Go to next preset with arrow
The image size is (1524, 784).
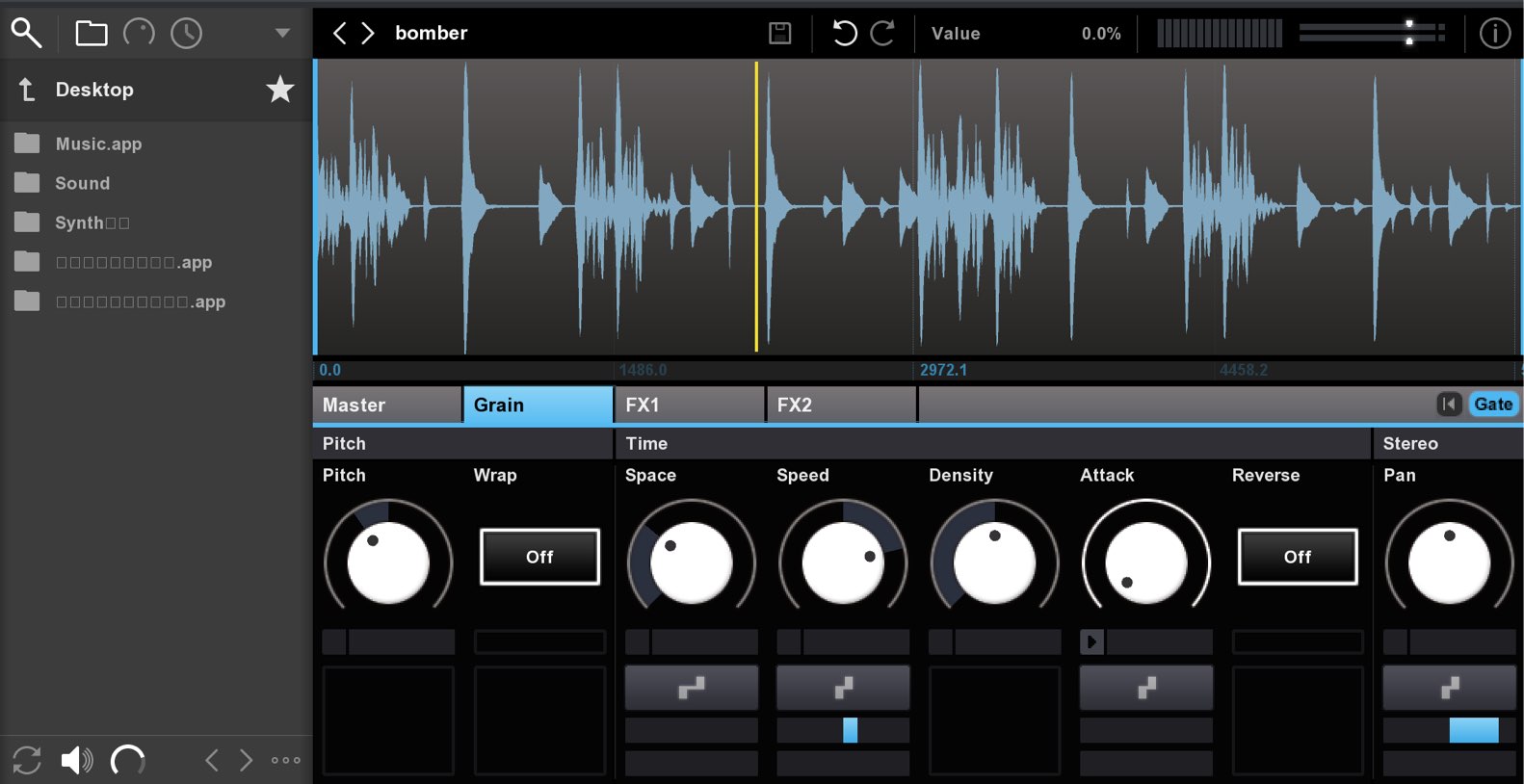[x=367, y=34]
